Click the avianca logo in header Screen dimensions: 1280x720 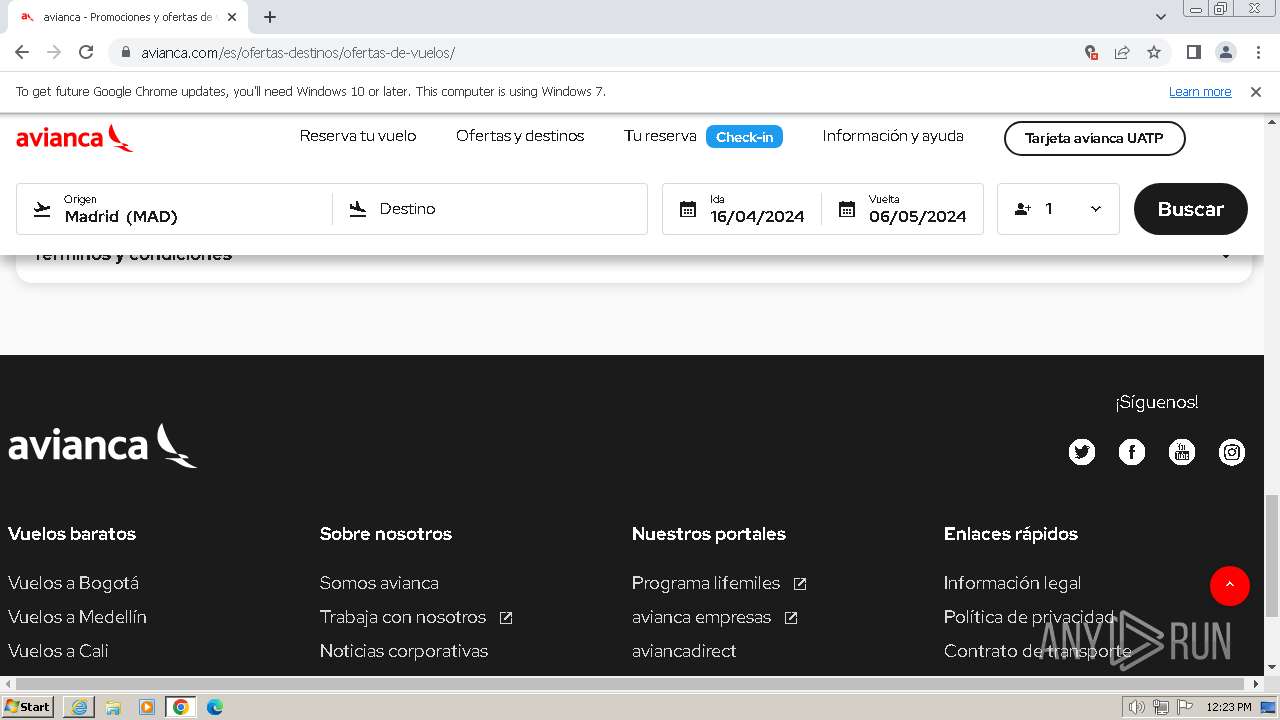pyautogui.click(x=74, y=138)
